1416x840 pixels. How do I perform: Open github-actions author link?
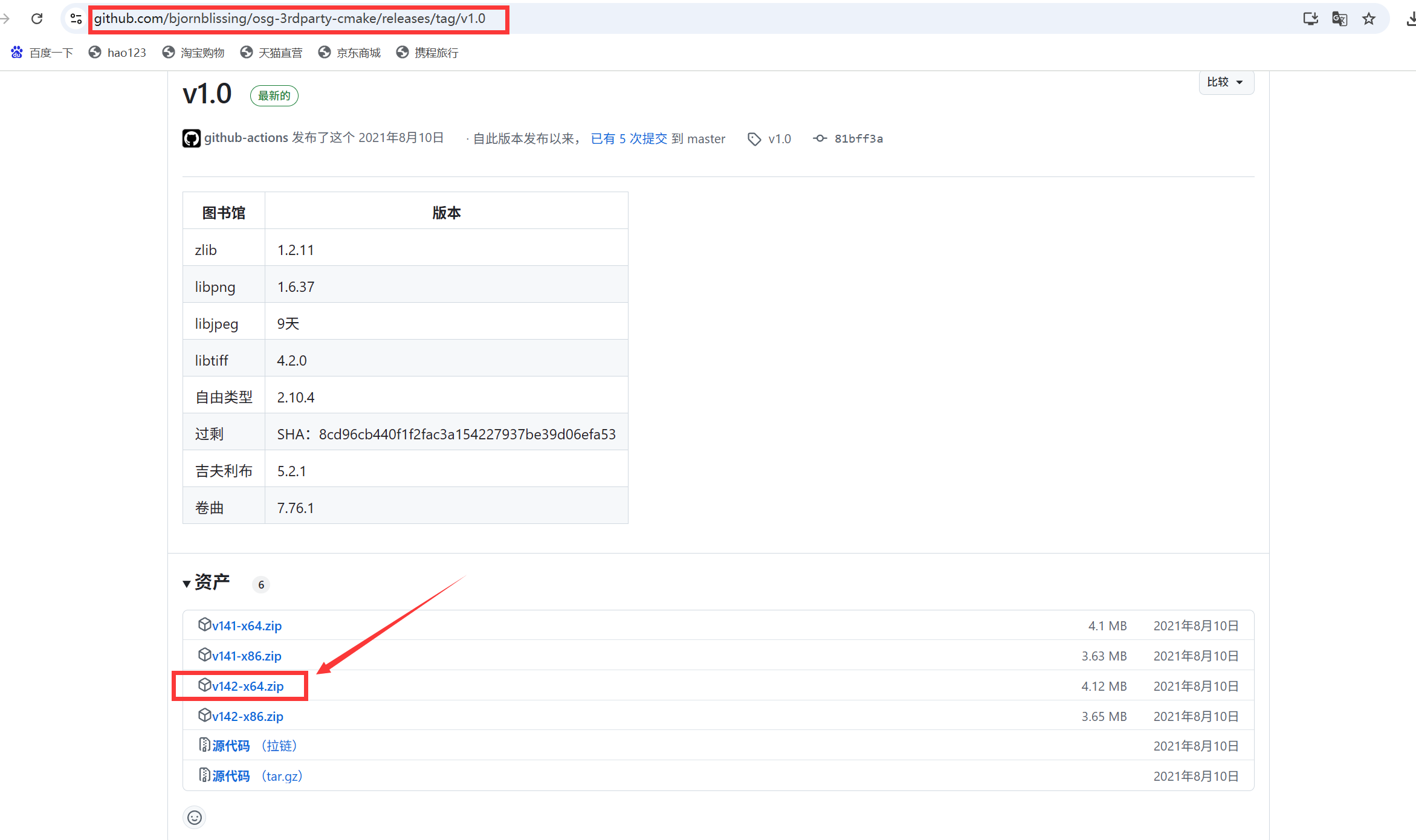pos(246,138)
